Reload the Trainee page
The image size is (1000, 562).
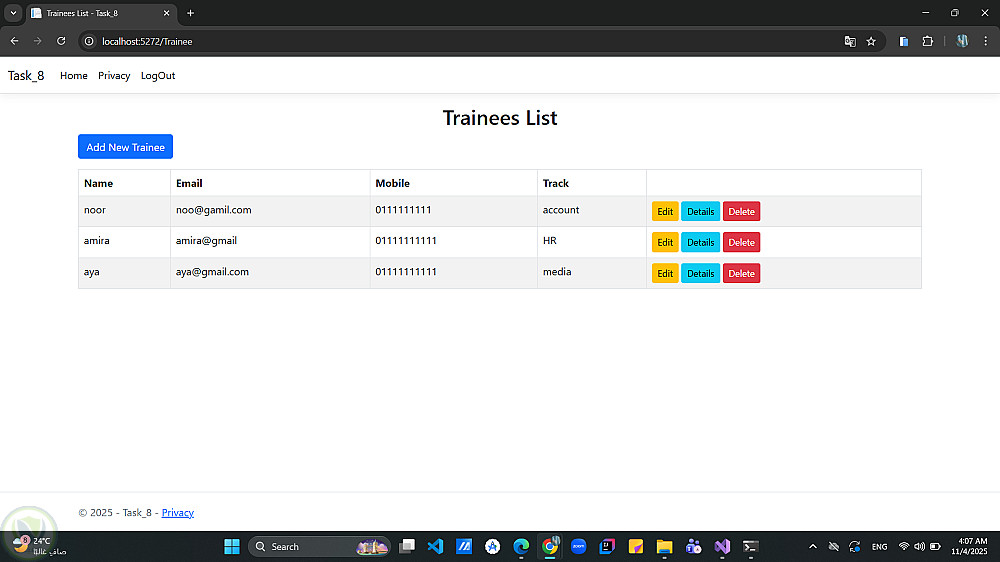(61, 41)
